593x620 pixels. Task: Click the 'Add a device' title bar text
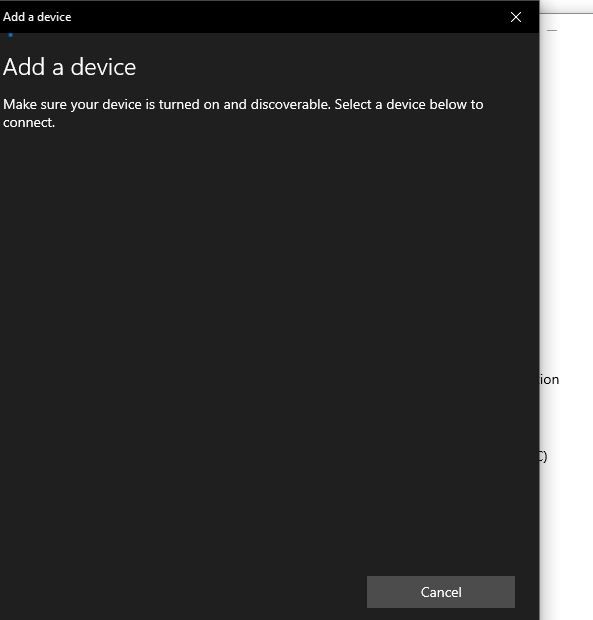(37, 17)
